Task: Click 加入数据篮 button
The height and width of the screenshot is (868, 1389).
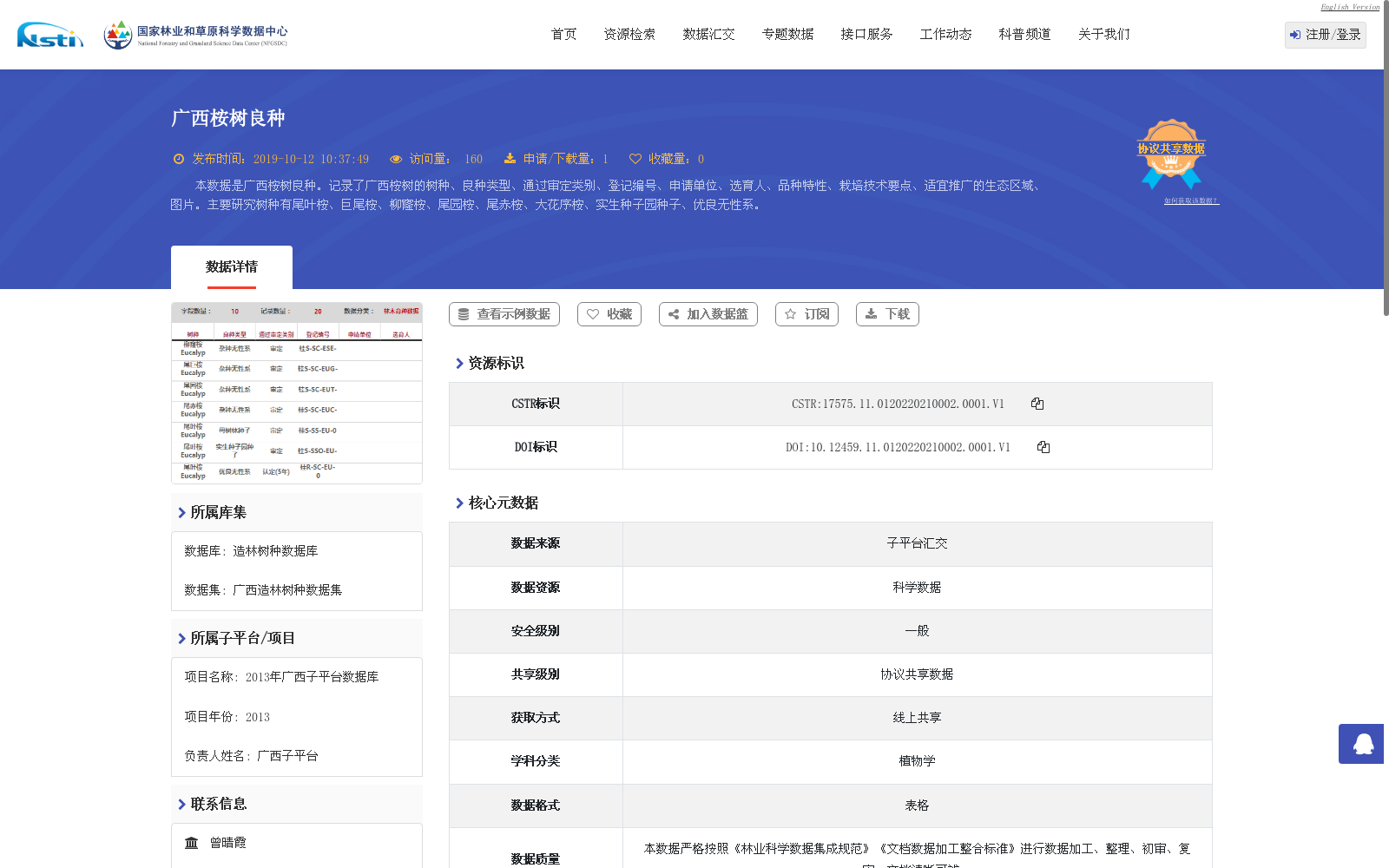Action: tap(708, 314)
